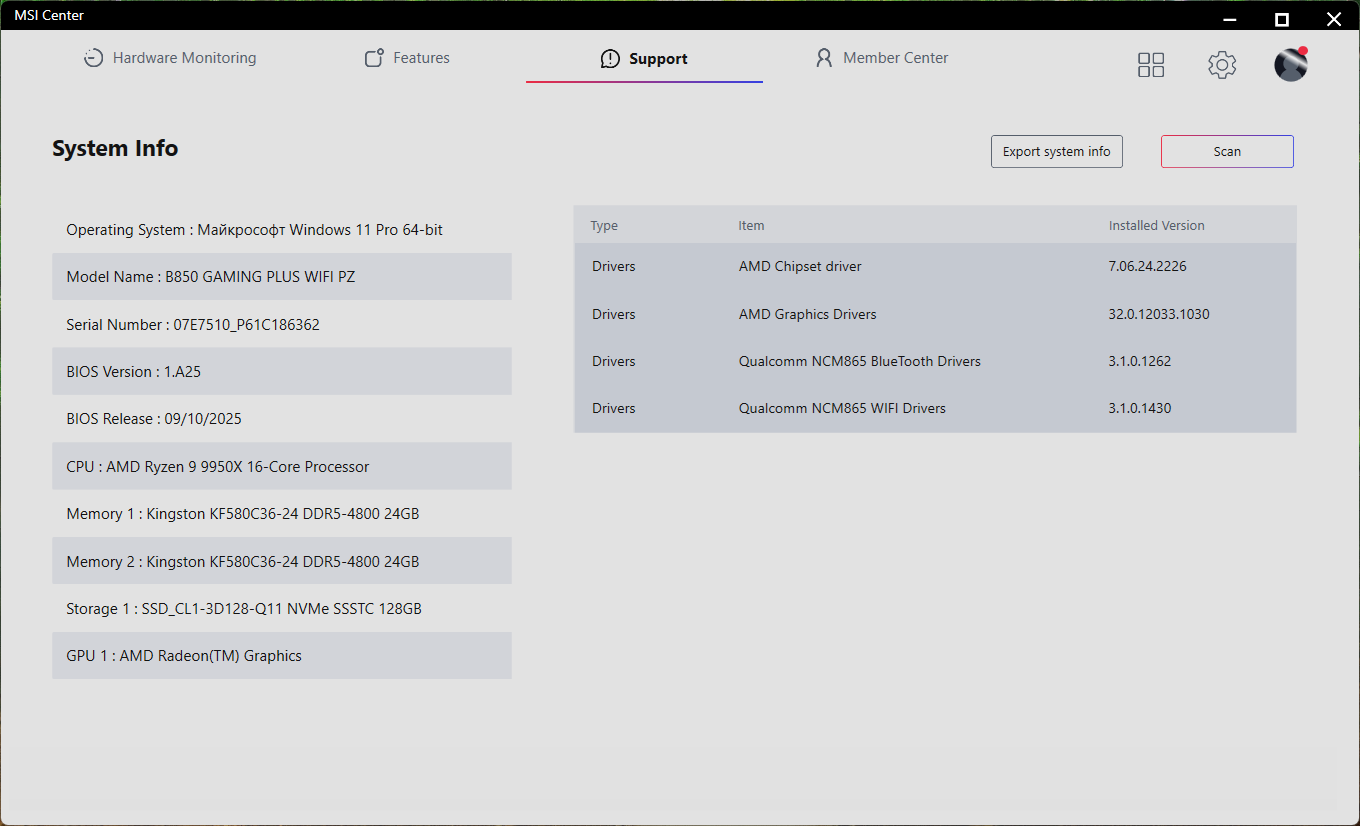This screenshot has width=1360, height=826.
Task: Select the AMD Chipset driver row
Action: [935, 267]
